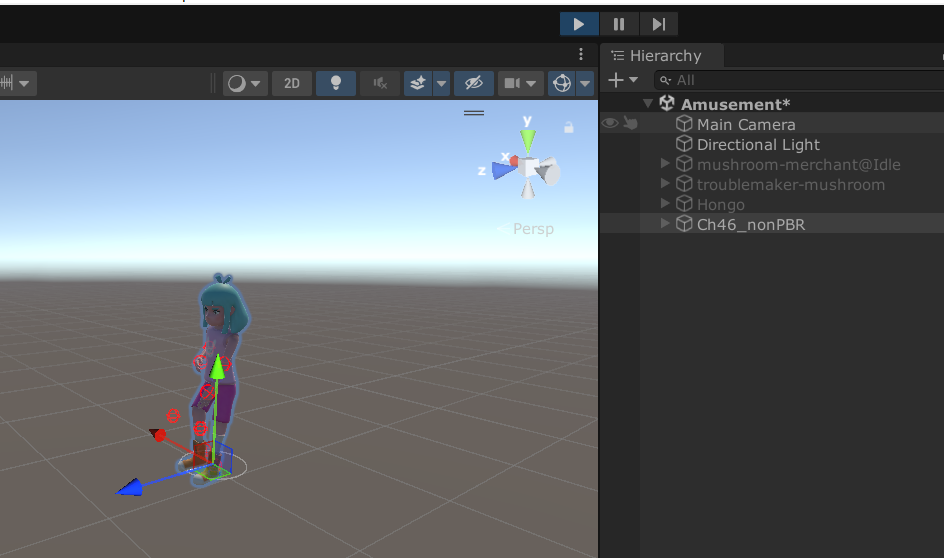Click cube icon of Ch46_nonPBR
944x558 pixels.
(684, 223)
